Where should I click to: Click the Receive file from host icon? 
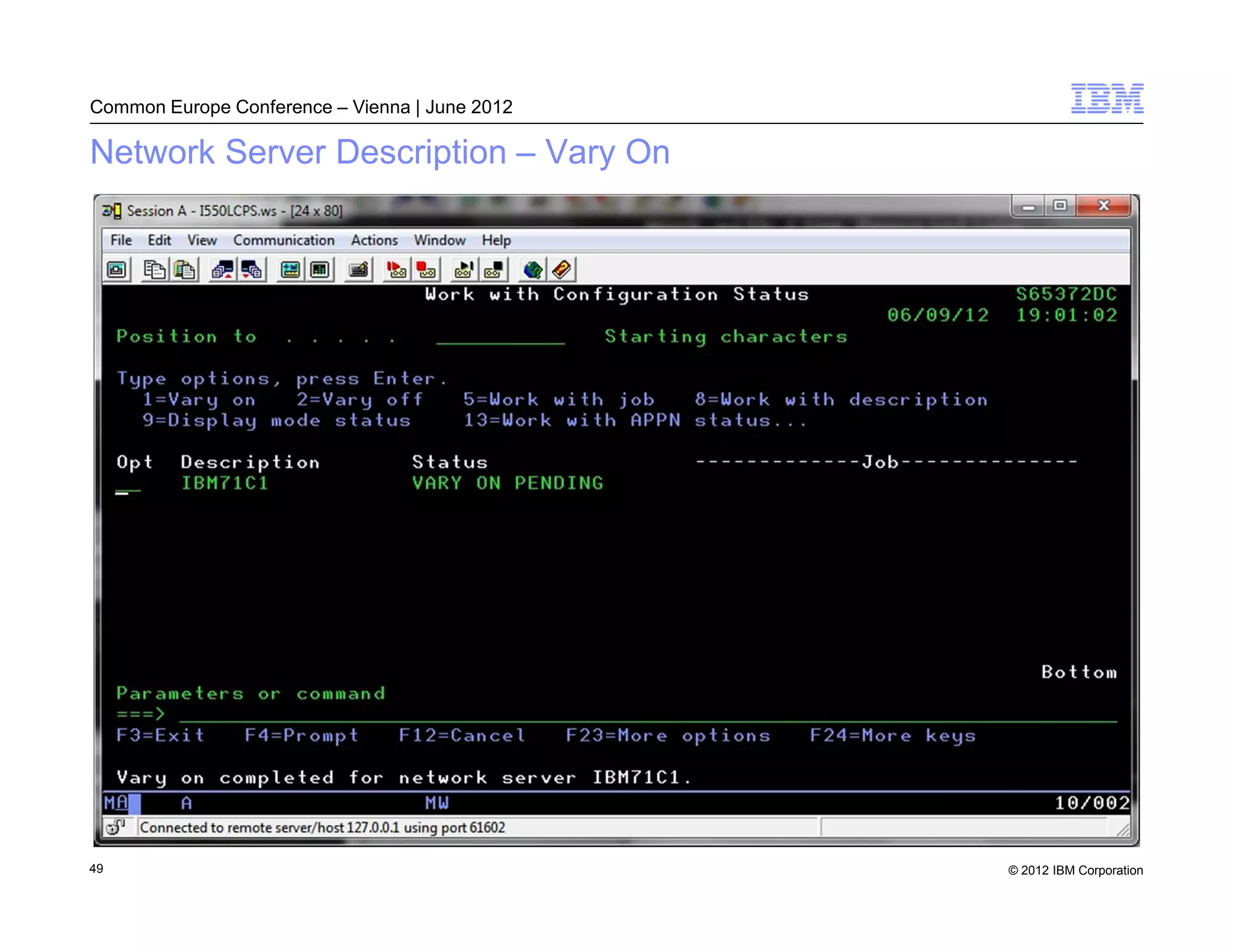[252, 270]
